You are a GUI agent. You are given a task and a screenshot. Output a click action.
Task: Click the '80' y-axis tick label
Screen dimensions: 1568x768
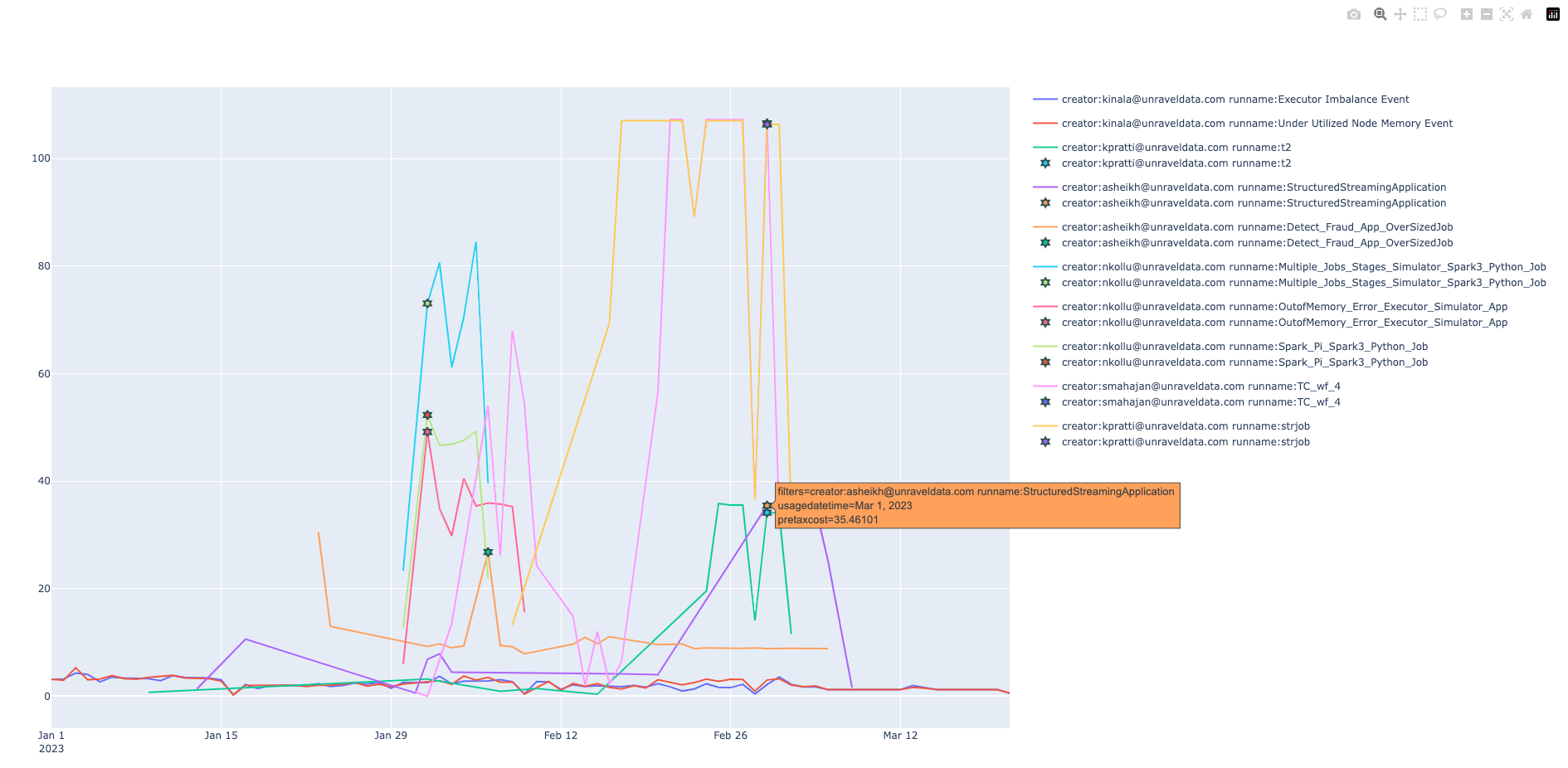(x=44, y=266)
